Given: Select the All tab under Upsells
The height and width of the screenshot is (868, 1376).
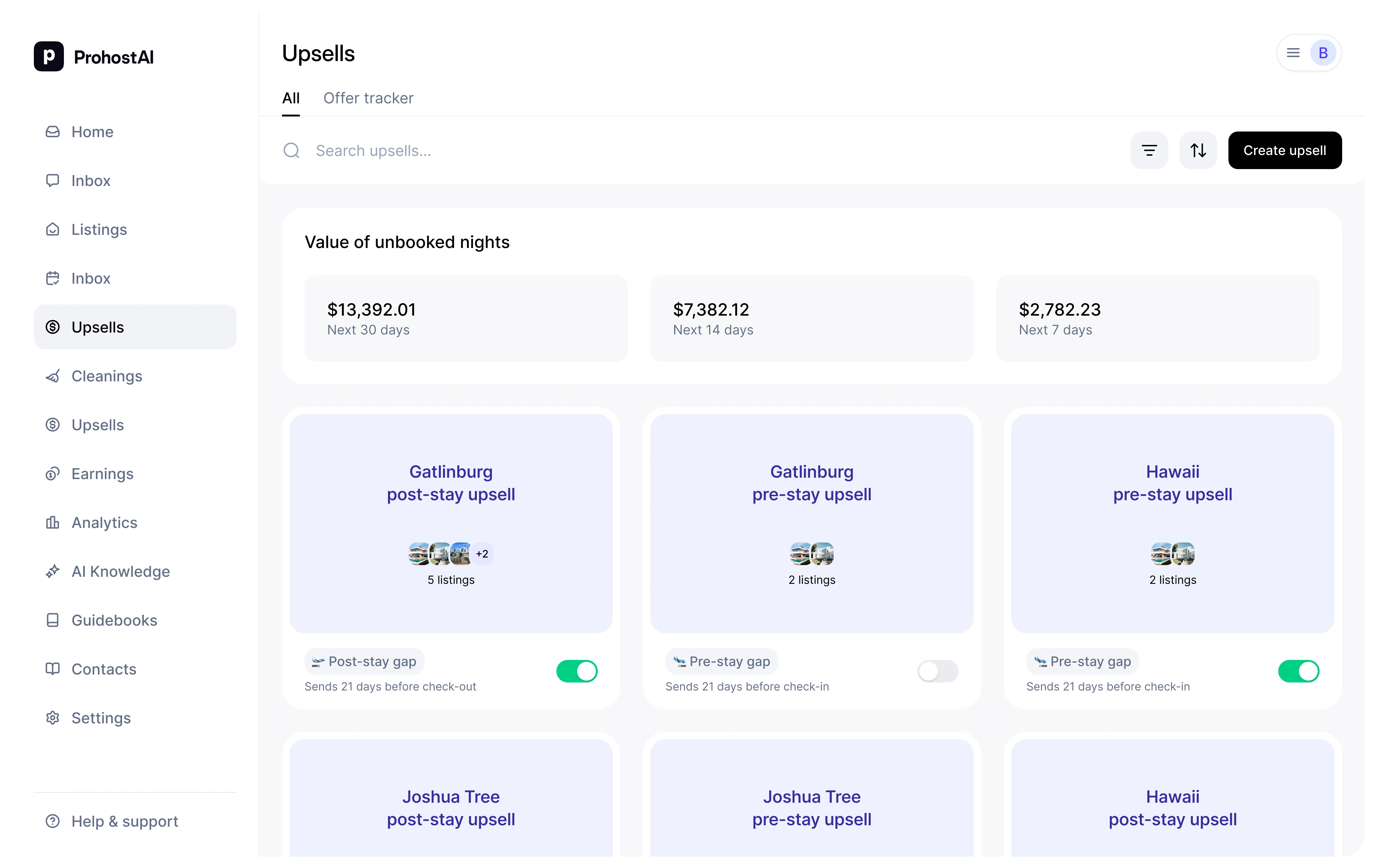Looking at the screenshot, I should (291, 98).
